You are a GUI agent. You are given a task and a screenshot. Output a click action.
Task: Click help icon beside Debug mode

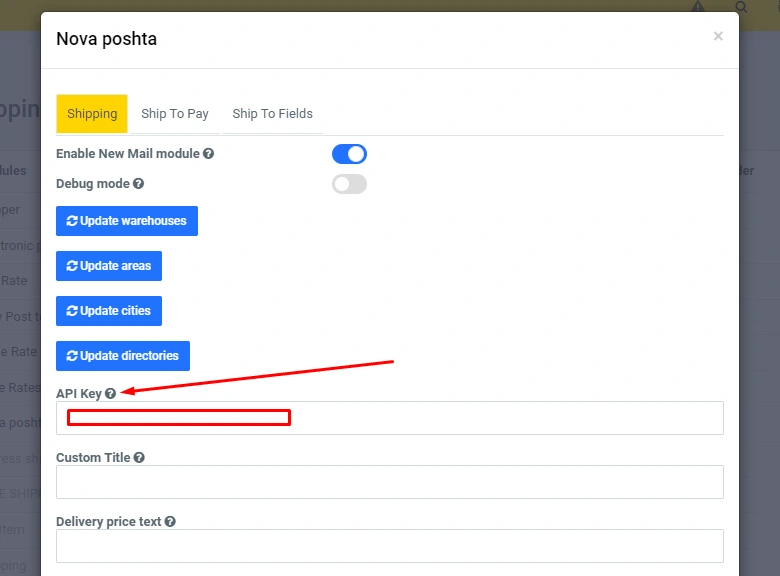pyautogui.click(x=139, y=184)
